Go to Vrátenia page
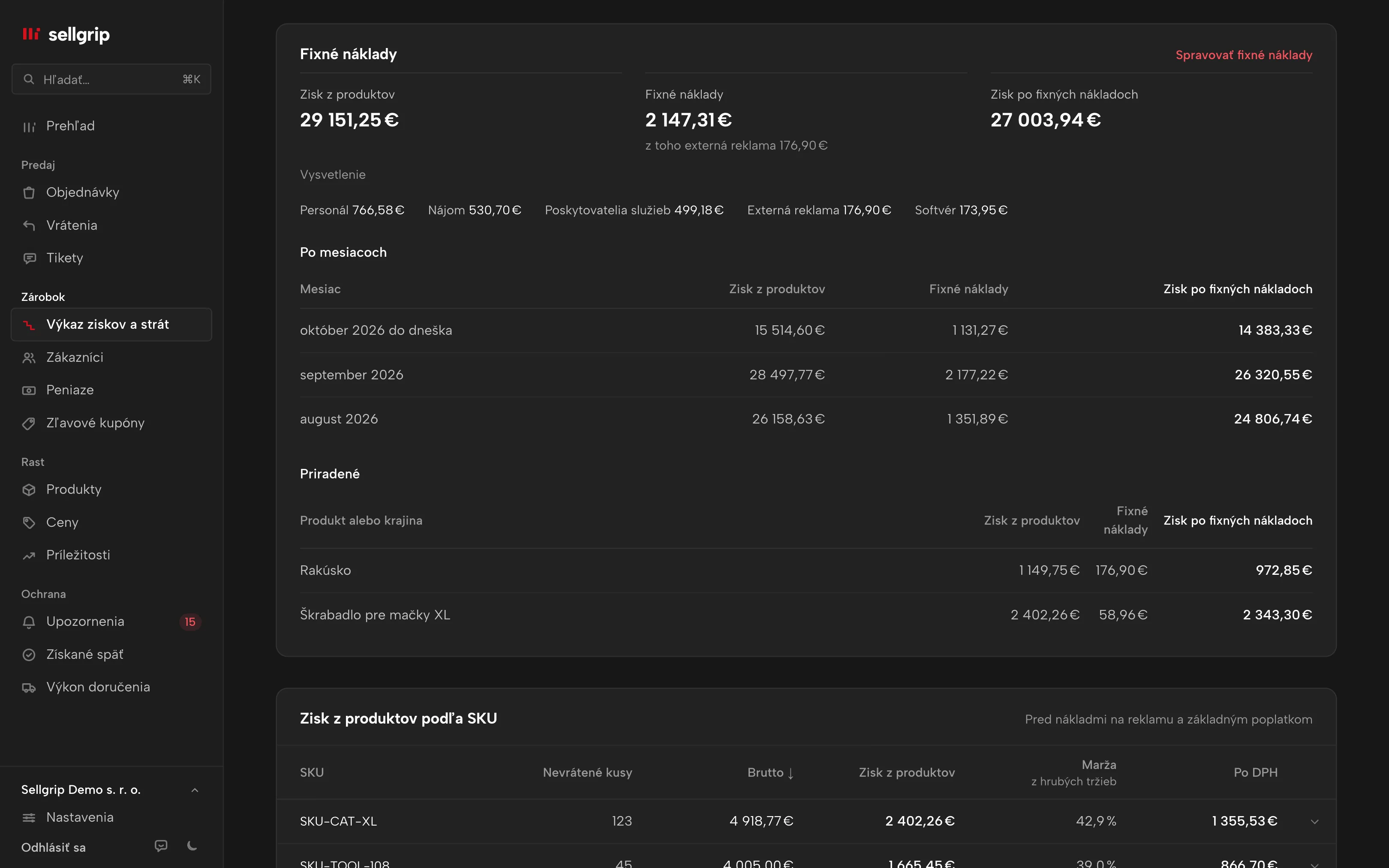Image resolution: width=1389 pixels, height=868 pixels. pyautogui.click(x=111, y=225)
